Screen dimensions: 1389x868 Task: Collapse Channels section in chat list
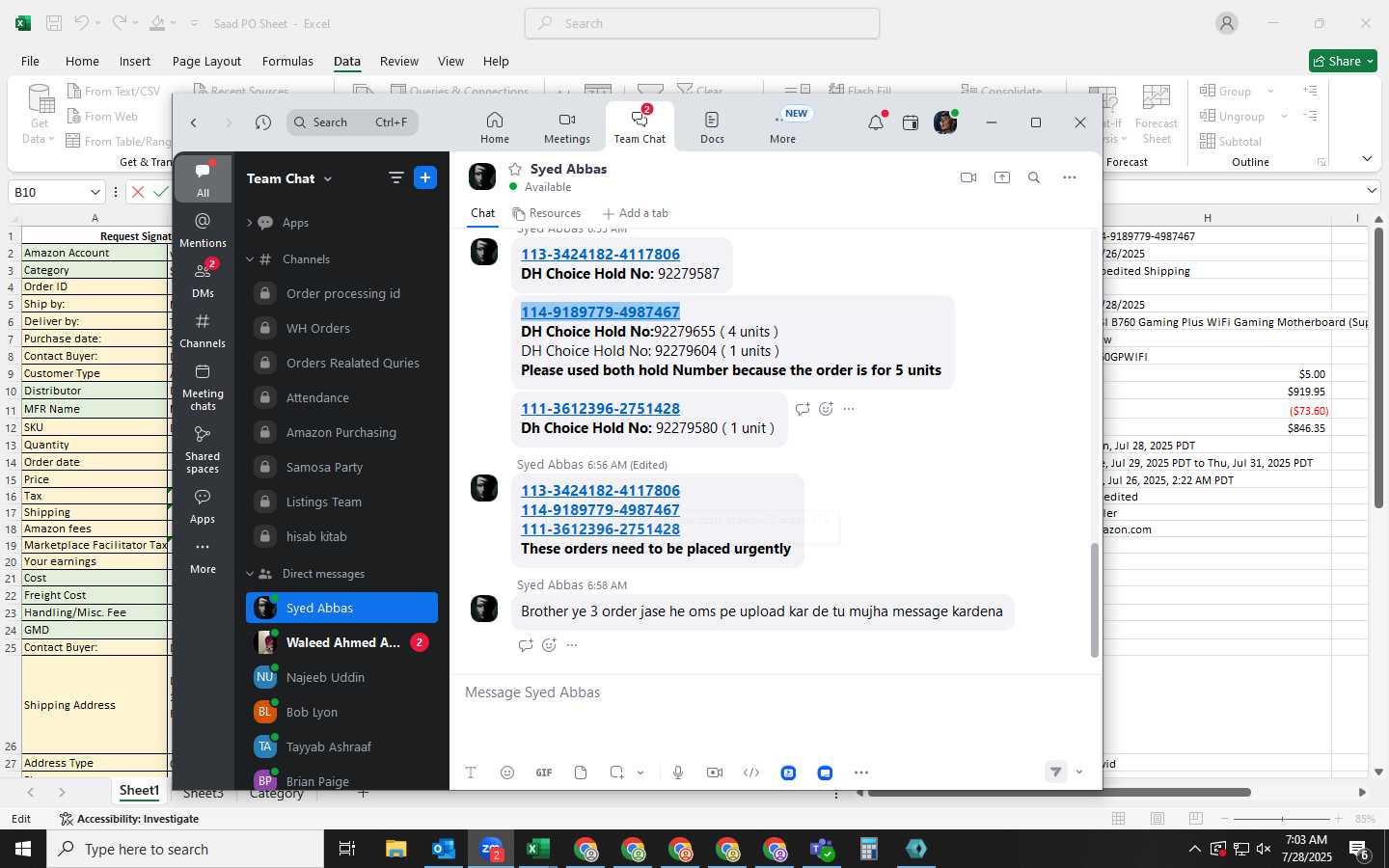[x=250, y=259]
